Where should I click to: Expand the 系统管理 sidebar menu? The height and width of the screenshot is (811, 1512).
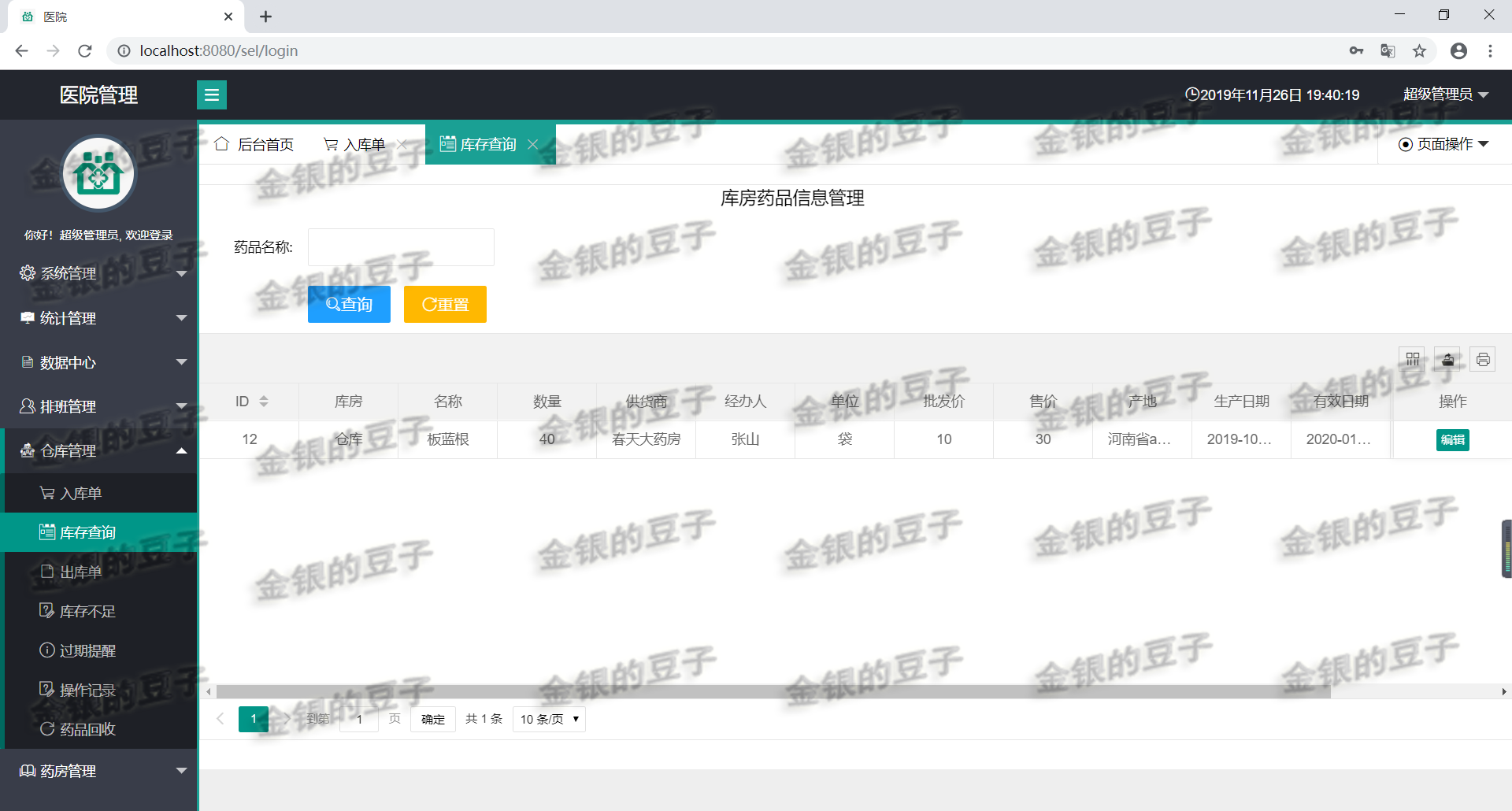tap(98, 273)
